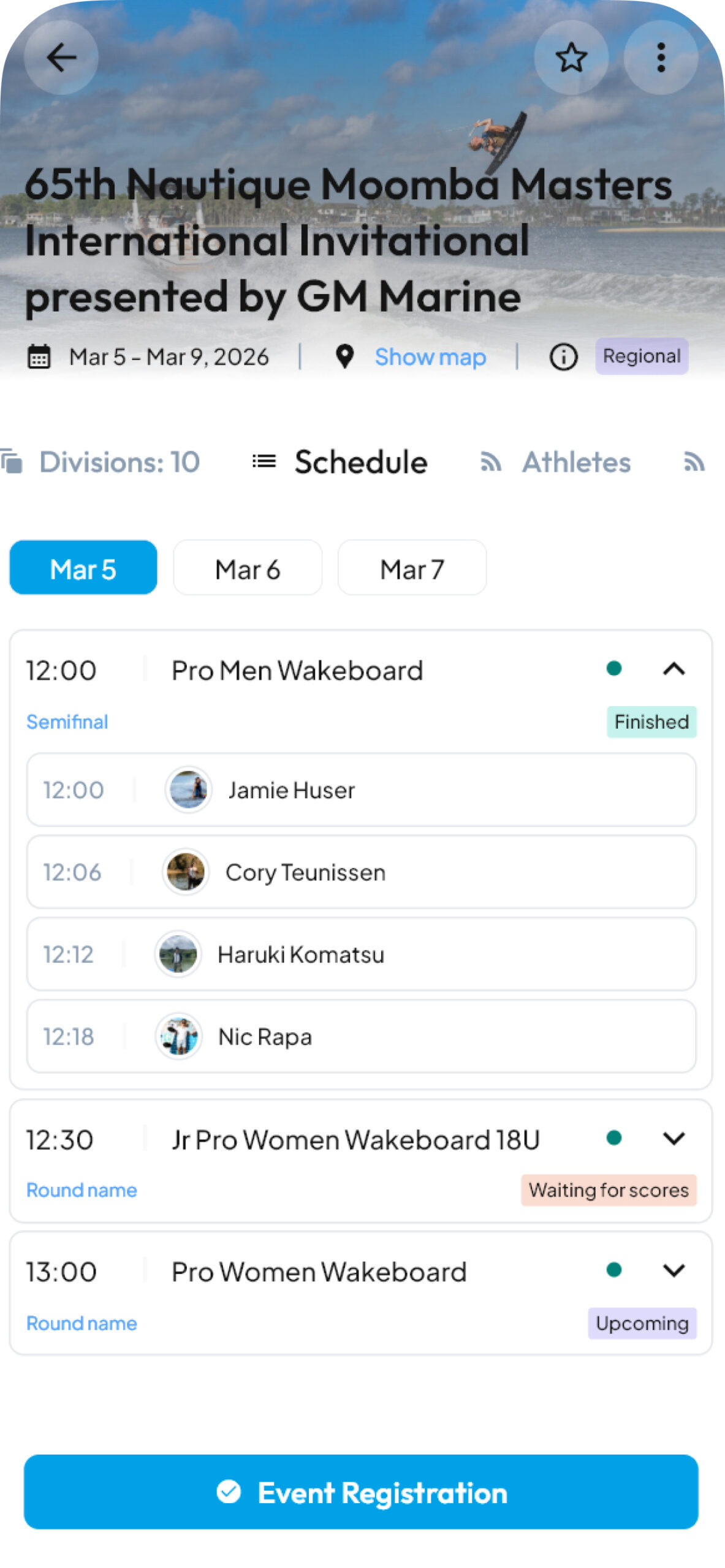This screenshot has width=725, height=1568.
Task: Tap Nic Rapa's profile picture
Action: (178, 1036)
